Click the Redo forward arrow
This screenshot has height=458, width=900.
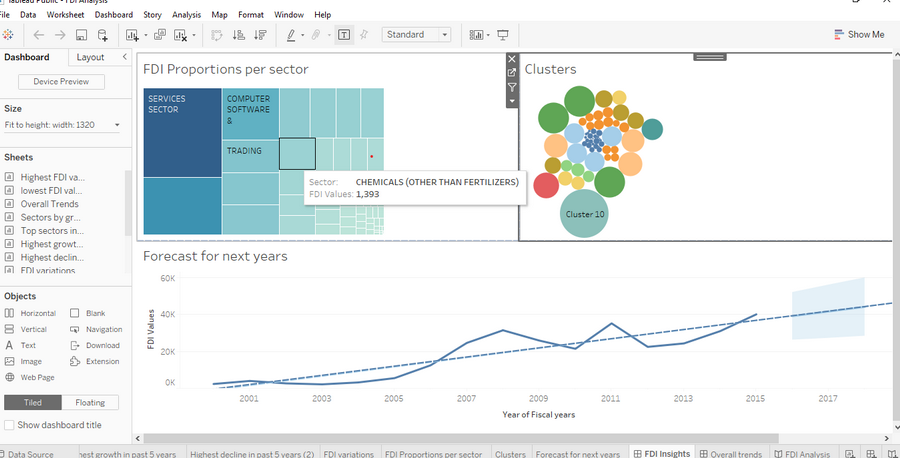click(60, 35)
